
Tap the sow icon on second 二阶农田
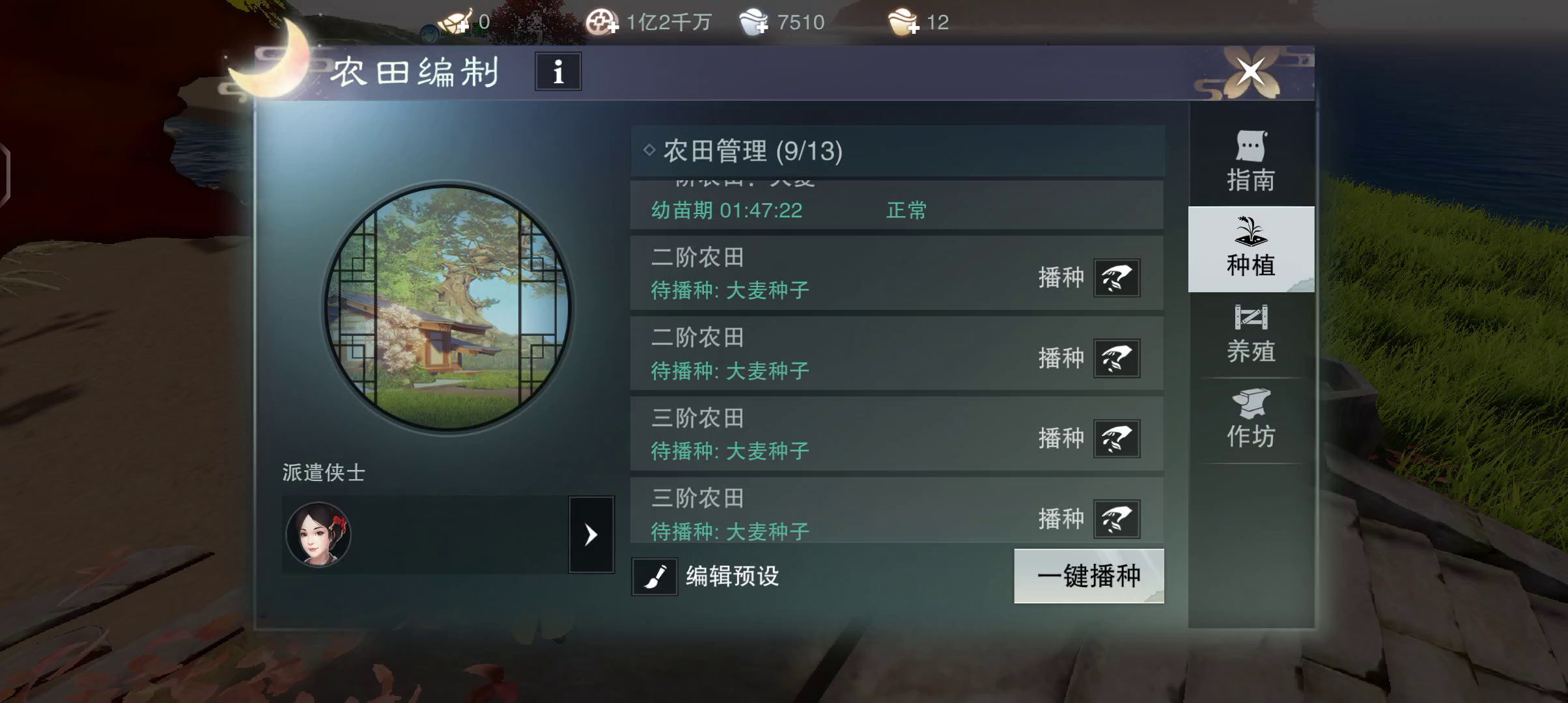[1117, 358]
